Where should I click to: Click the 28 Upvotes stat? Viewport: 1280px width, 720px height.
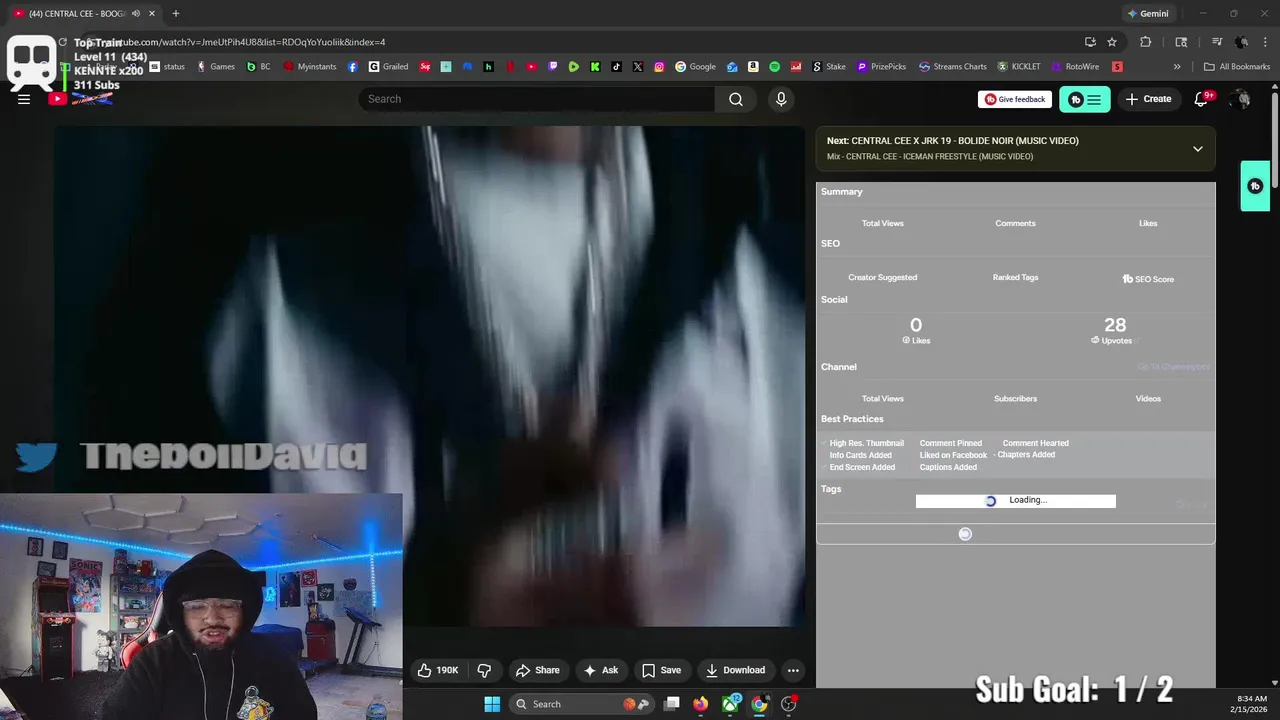click(x=1115, y=330)
